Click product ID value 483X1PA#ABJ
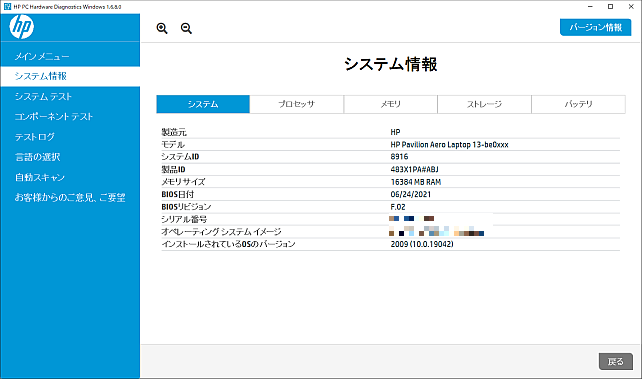 414,169
